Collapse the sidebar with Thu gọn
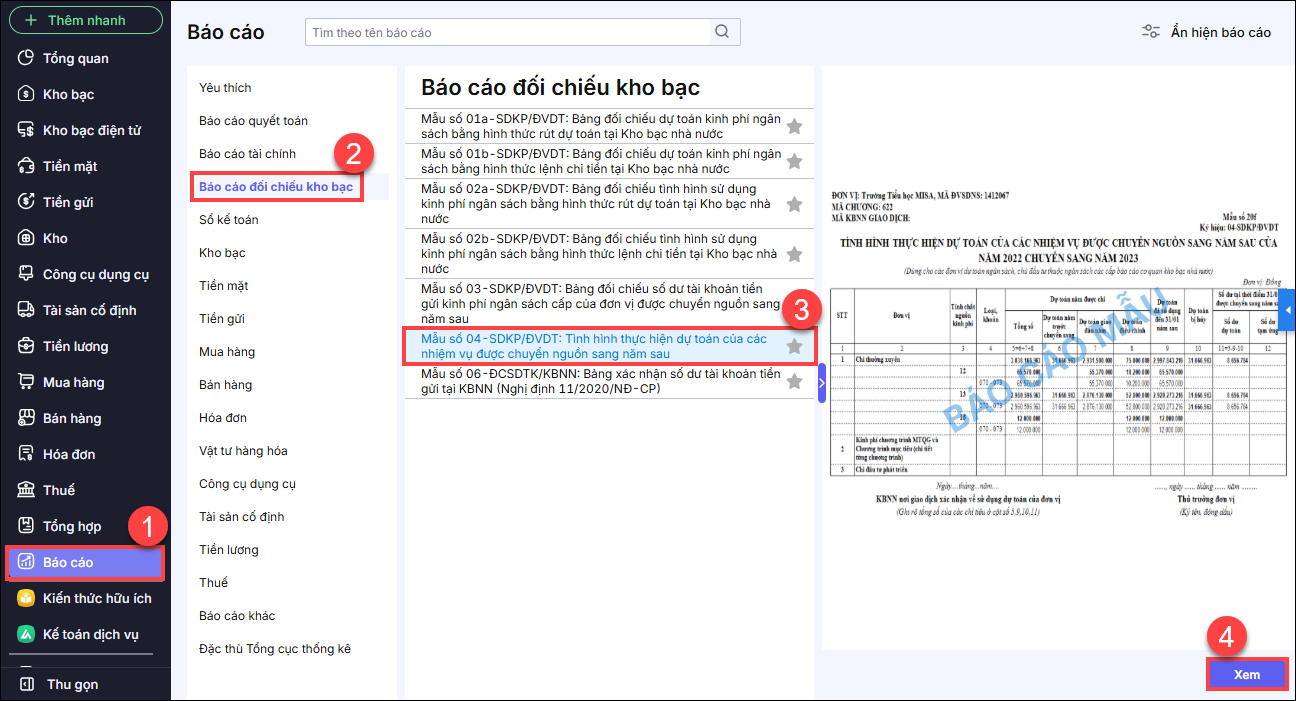The height and width of the screenshot is (701, 1296). (x=72, y=685)
